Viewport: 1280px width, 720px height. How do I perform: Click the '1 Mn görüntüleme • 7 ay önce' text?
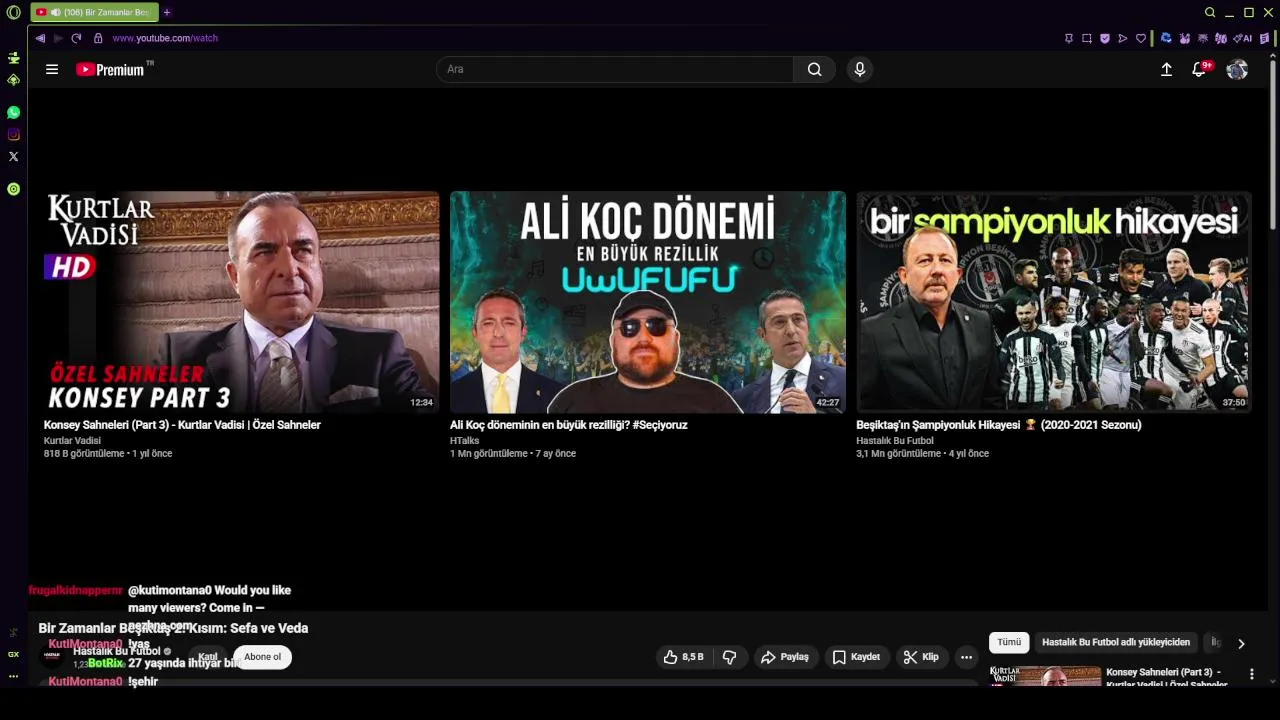[513, 454]
